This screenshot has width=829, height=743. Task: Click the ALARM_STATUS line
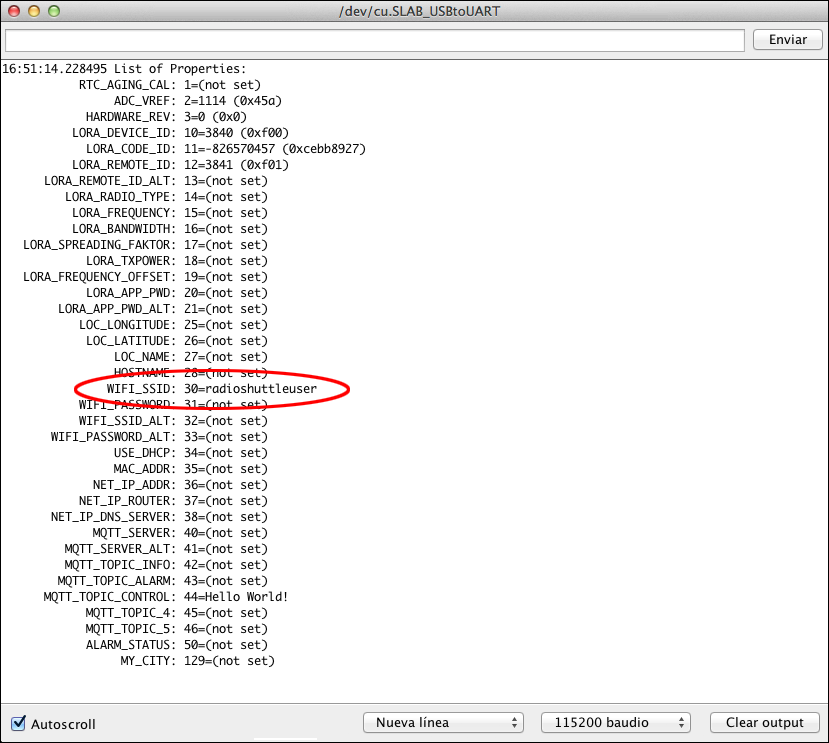pos(177,645)
